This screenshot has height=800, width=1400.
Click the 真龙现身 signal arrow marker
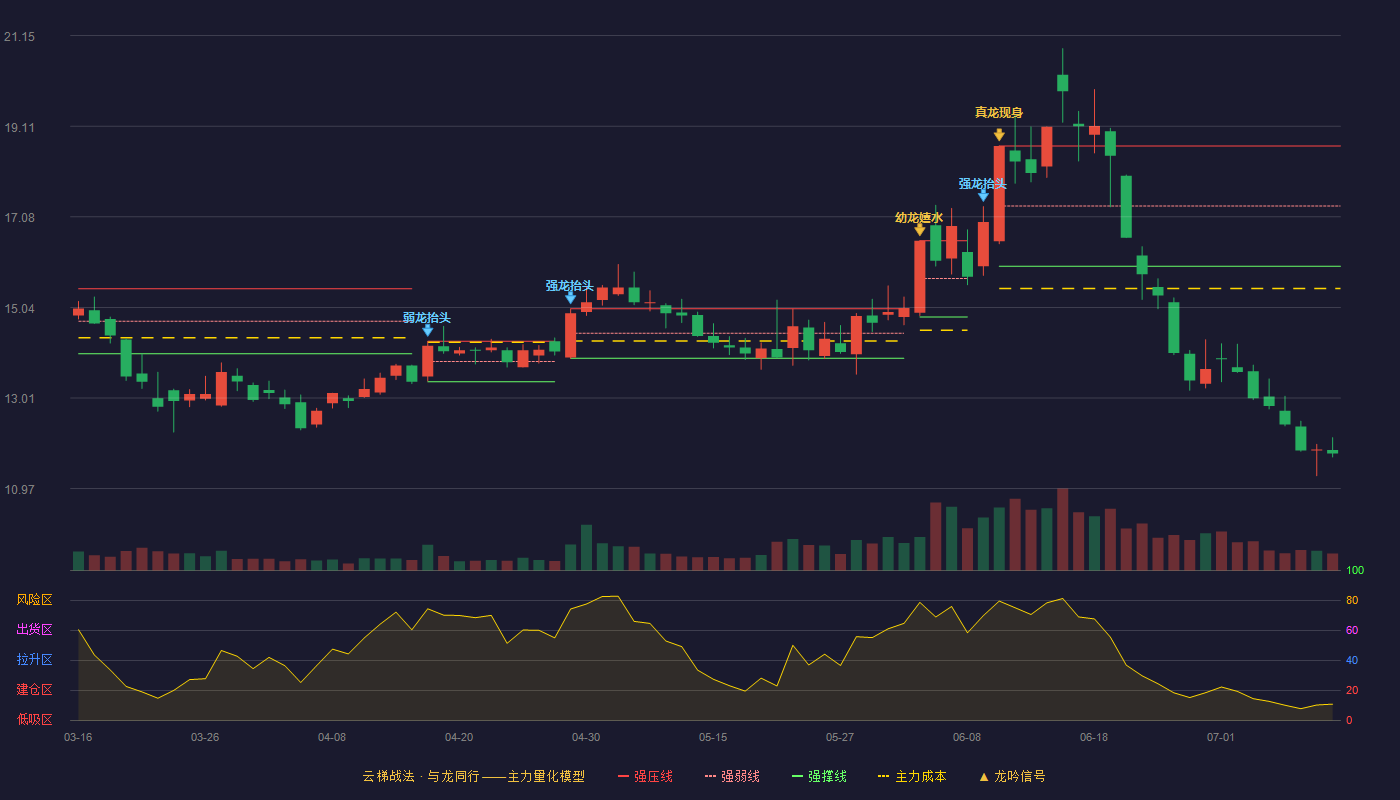pyautogui.click(x=999, y=135)
